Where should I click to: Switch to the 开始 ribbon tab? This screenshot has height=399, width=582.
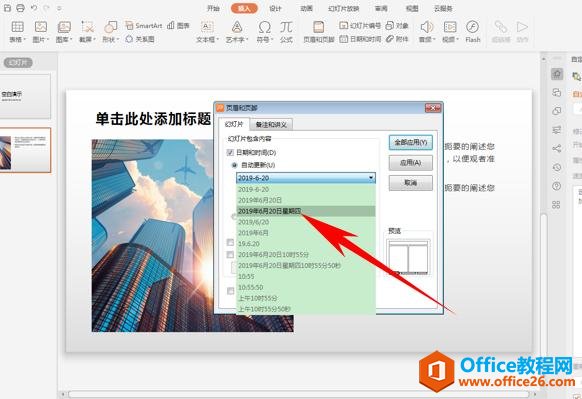213,8
